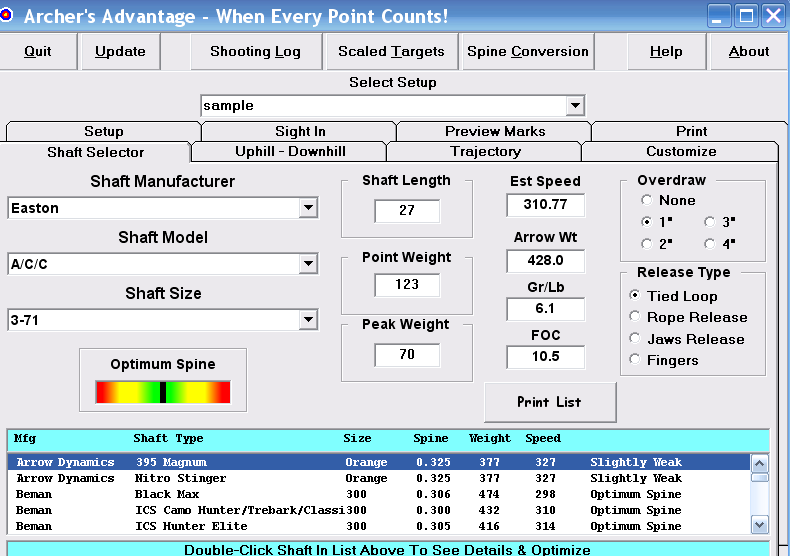Switch to the Trajectory tab
The height and width of the screenshot is (556, 790).
click(x=485, y=152)
